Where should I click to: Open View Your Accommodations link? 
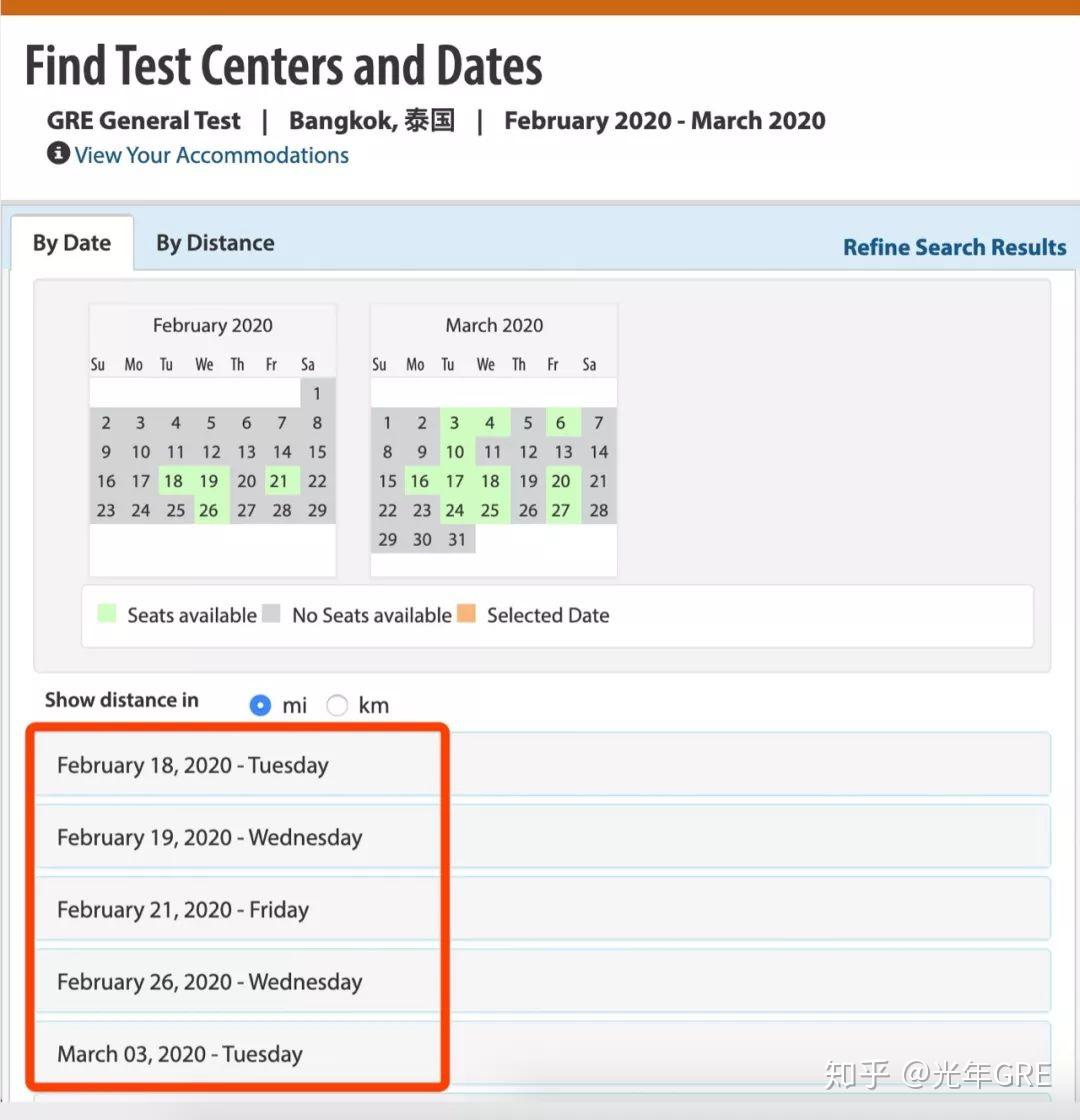coord(211,155)
